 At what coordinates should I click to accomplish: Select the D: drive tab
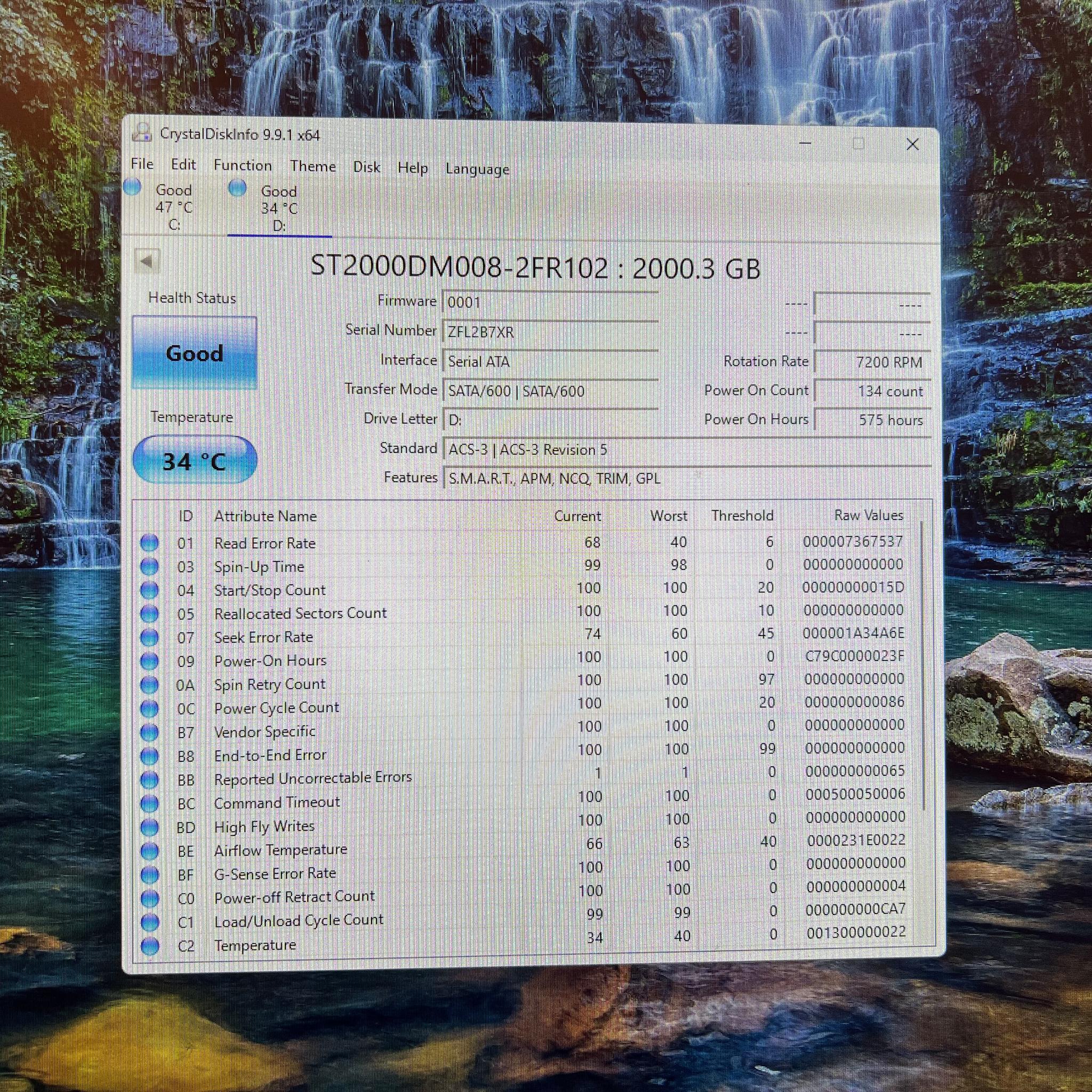279,208
